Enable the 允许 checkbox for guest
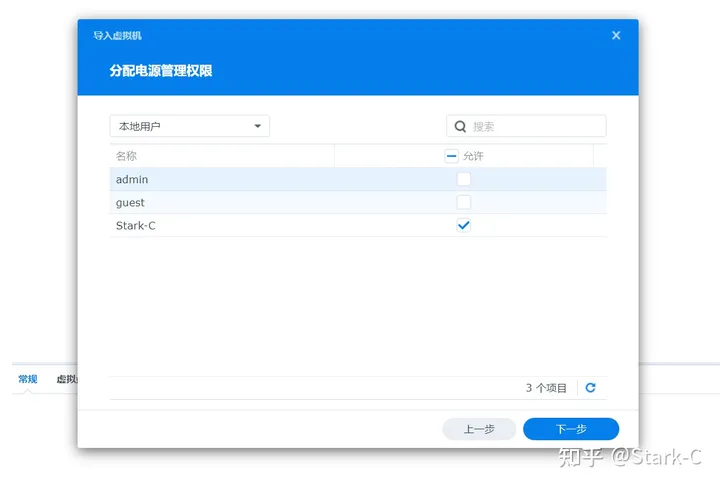 click(463, 203)
